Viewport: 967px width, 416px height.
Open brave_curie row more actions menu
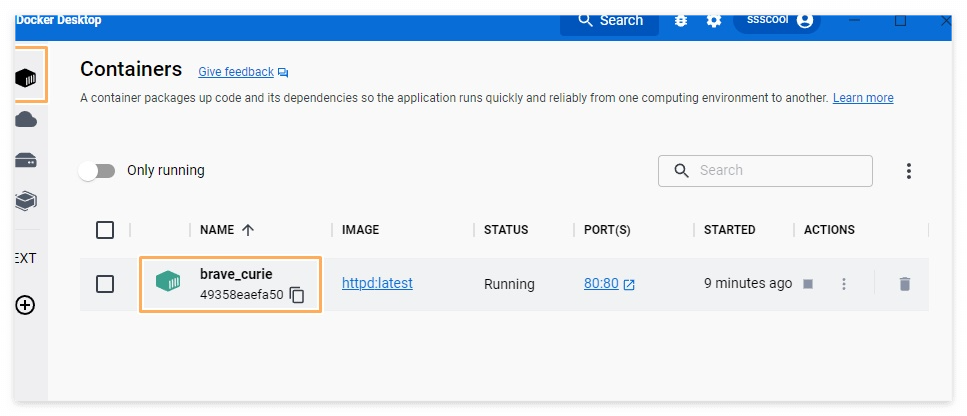click(x=844, y=284)
